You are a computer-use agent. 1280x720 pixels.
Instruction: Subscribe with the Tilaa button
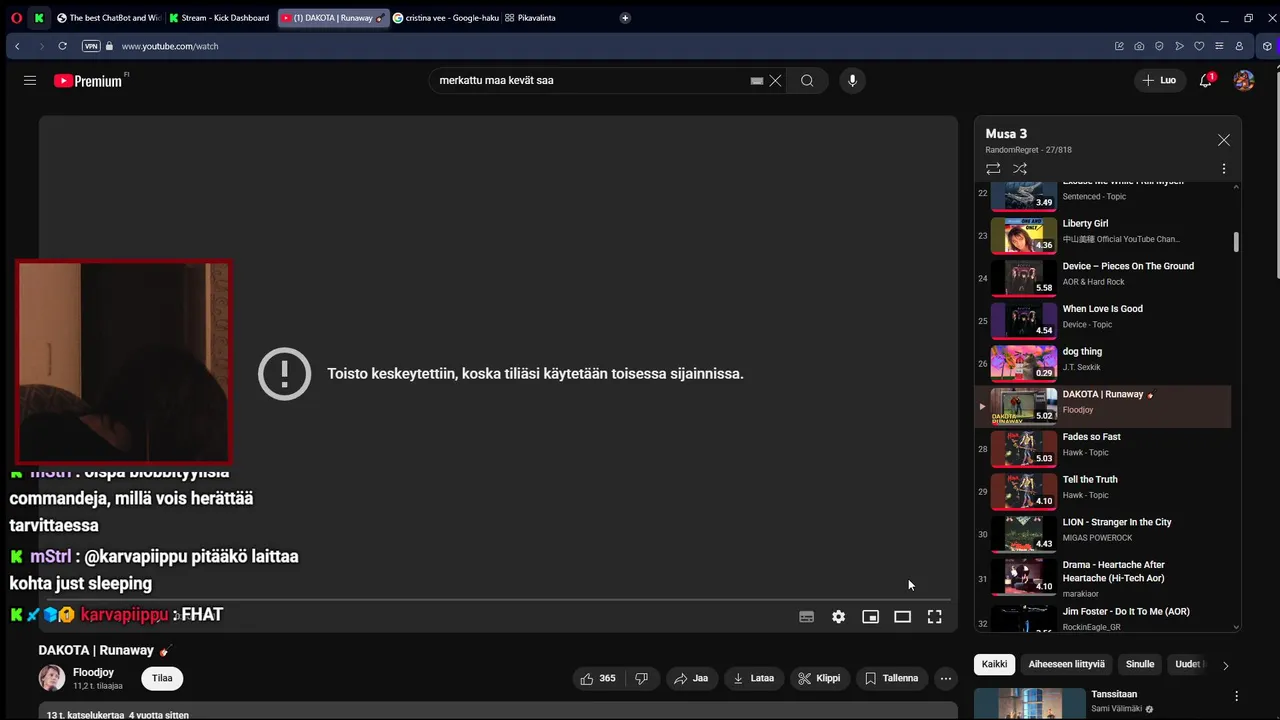click(x=162, y=678)
